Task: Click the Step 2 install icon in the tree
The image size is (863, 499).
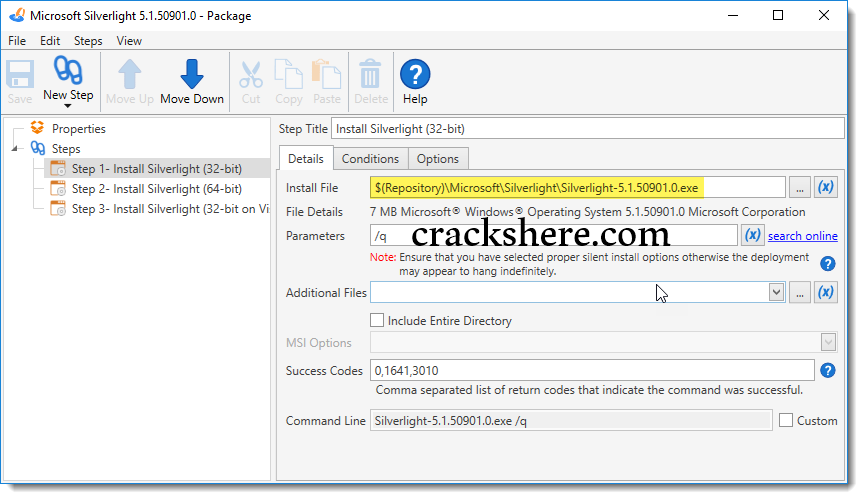Action: [x=58, y=189]
